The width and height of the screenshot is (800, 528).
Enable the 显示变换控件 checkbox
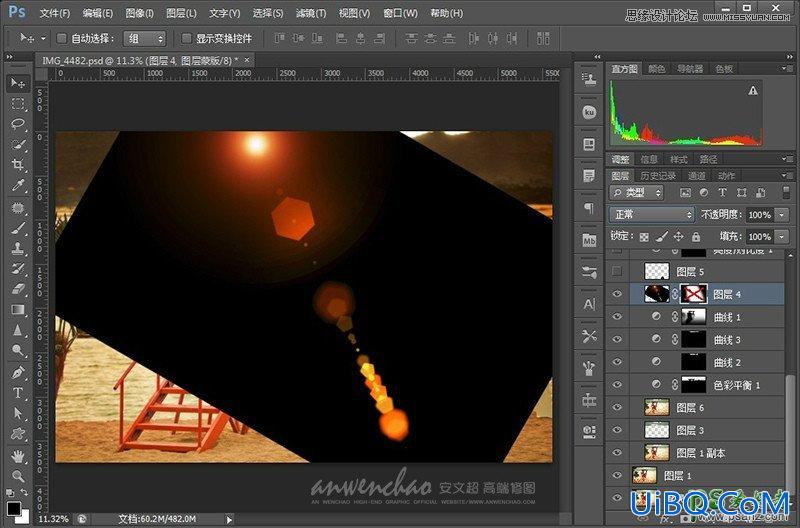(186, 38)
